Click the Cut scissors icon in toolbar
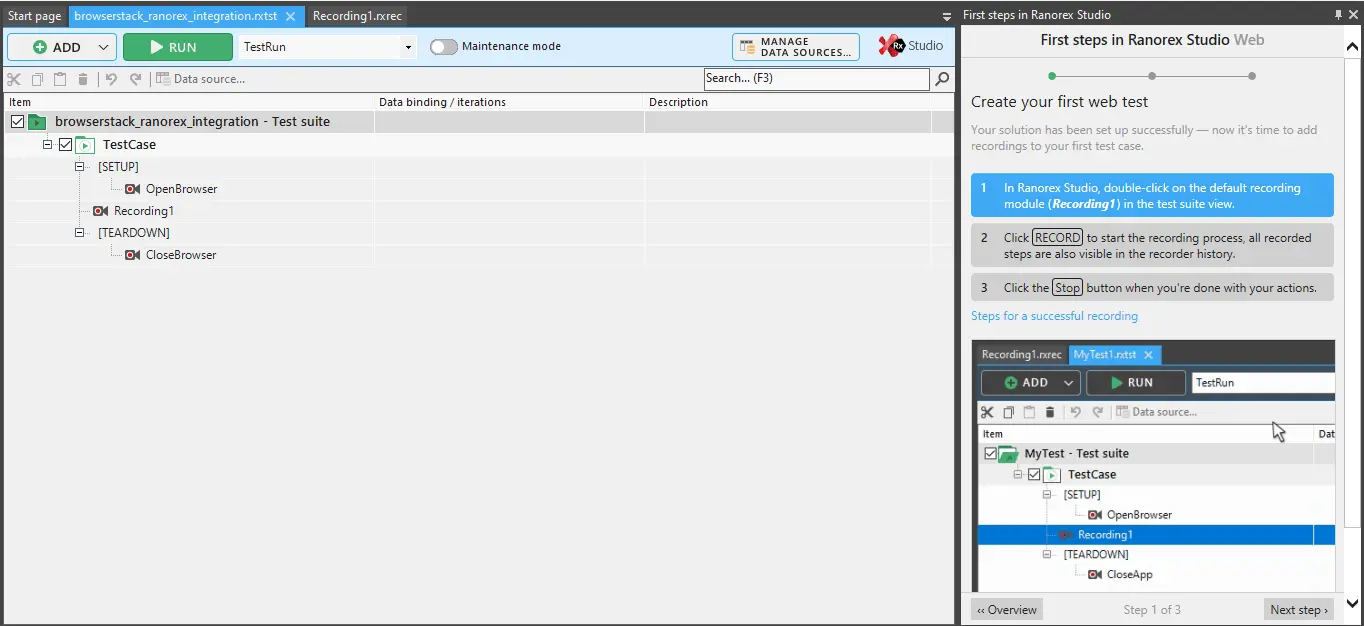The width and height of the screenshot is (1364, 626). pyautogui.click(x=13, y=79)
